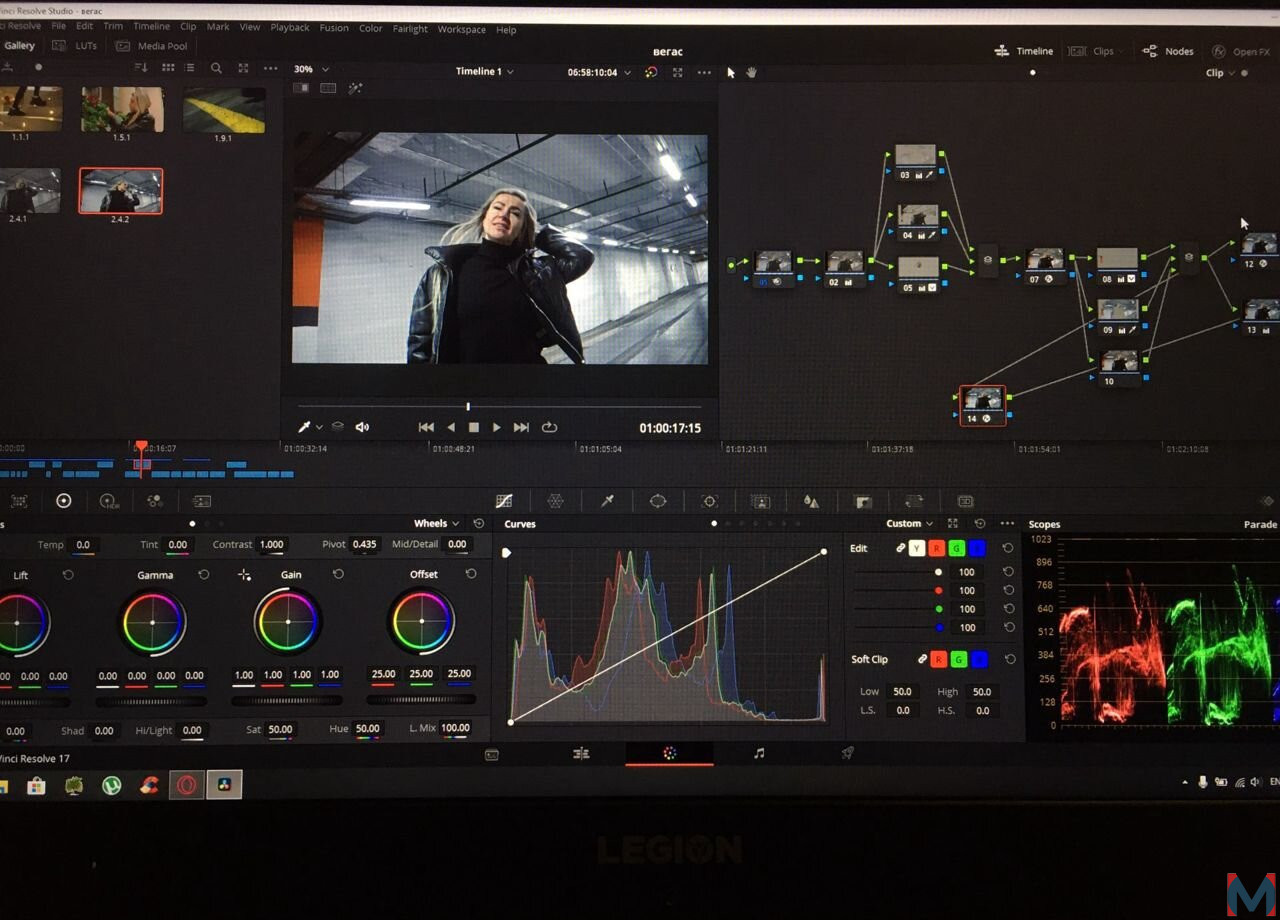This screenshot has width=1280, height=920.
Task: Toggle the Soft Clip red channel
Action: [938, 659]
